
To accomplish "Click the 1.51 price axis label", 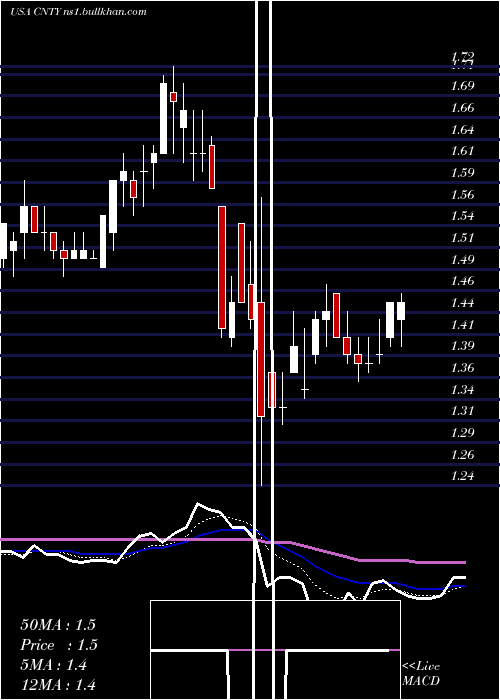I will tap(462, 238).
